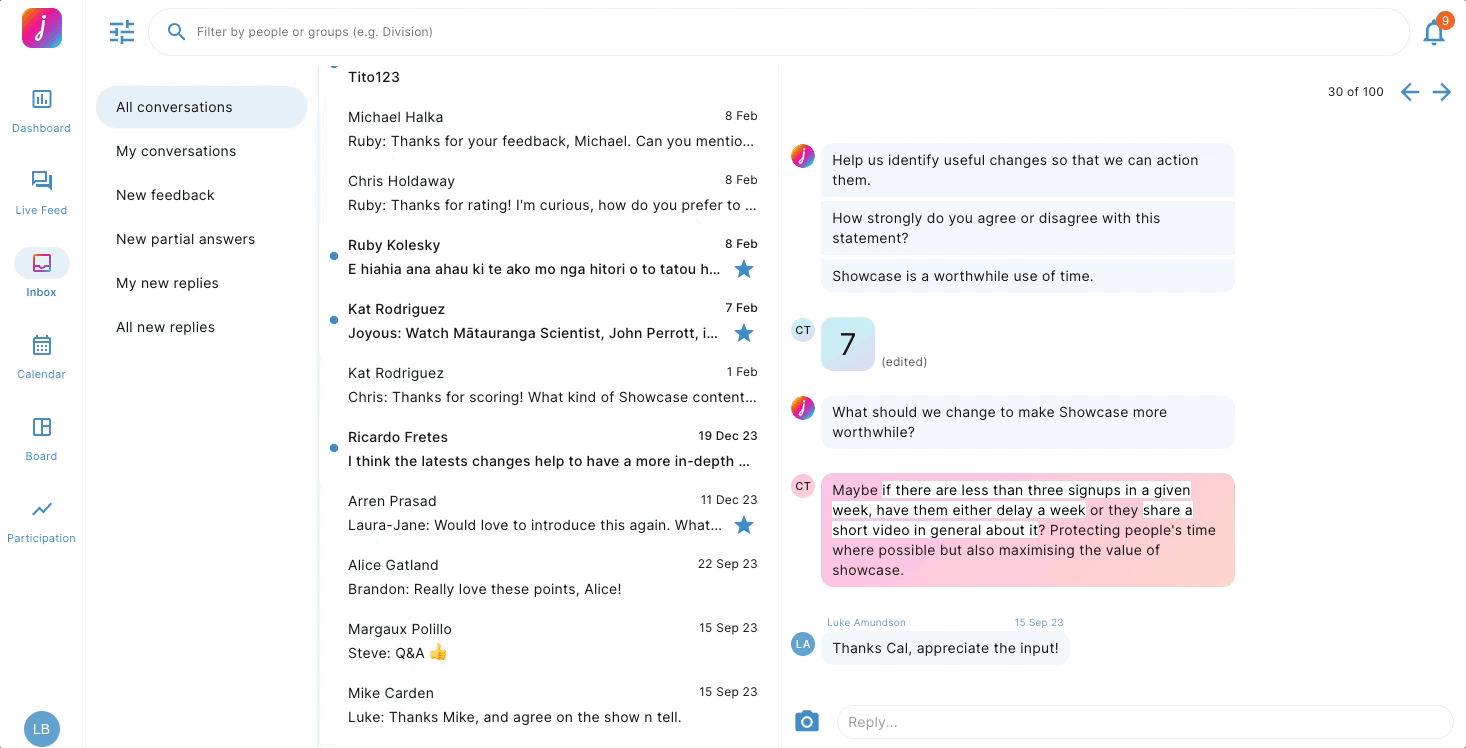
Task: Open the LB user avatar menu
Action: 41,729
